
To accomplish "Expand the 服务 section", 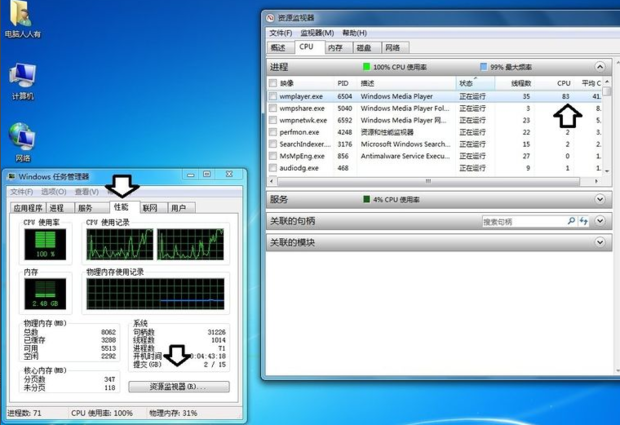I will pyautogui.click(x=599, y=199).
